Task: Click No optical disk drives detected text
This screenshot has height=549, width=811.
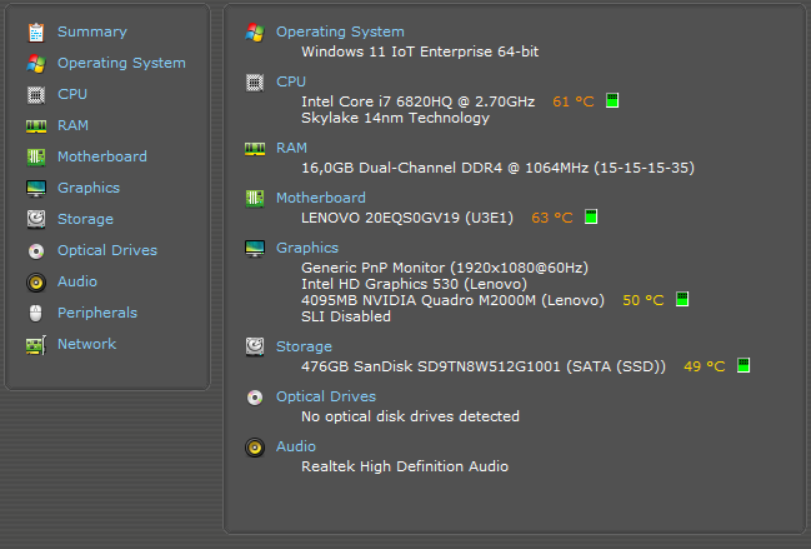Action: [410, 417]
